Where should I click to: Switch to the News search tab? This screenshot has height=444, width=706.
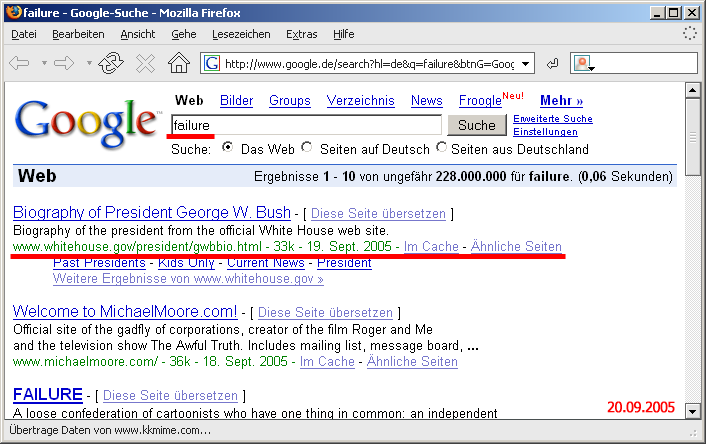[x=427, y=100]
